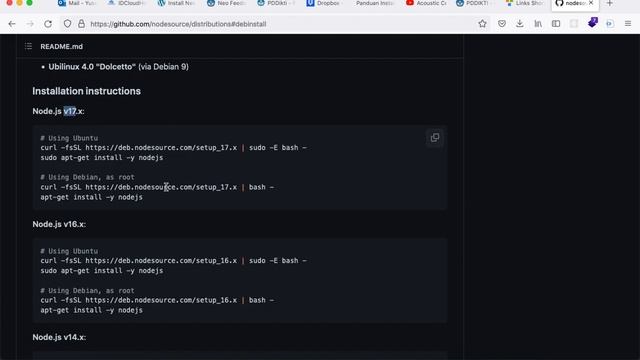640x360 pixels.
Task: Click the v17 Ubuntu curl setup_17.x command line
Action: coord(173,148)
